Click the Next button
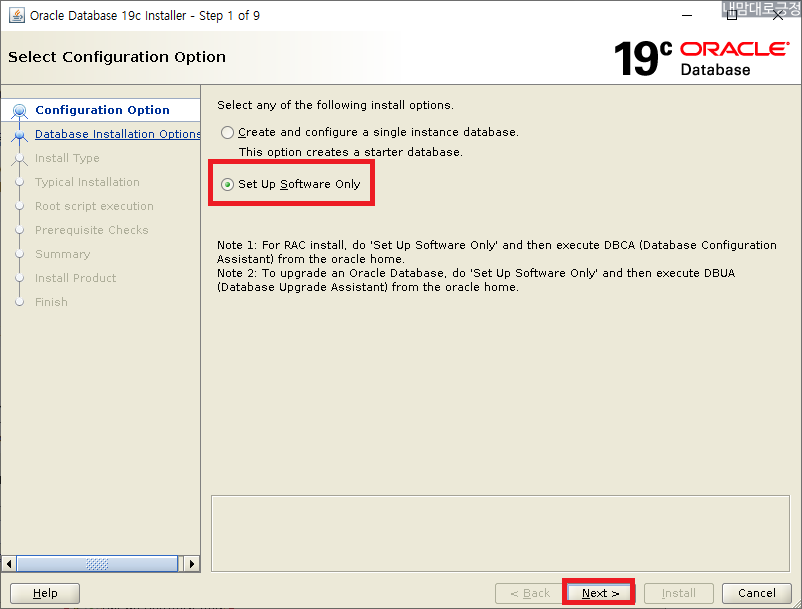The image size is (802, 609). tap(600, 593)
